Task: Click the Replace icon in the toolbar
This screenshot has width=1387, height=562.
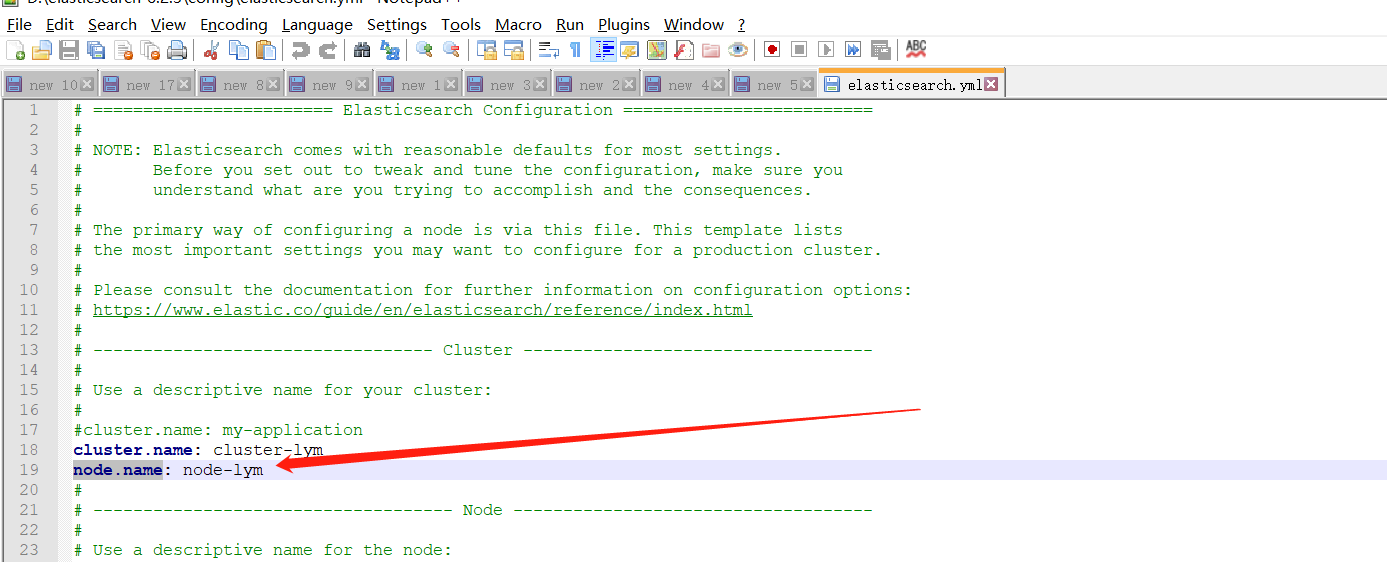Action: coord(389,49)
